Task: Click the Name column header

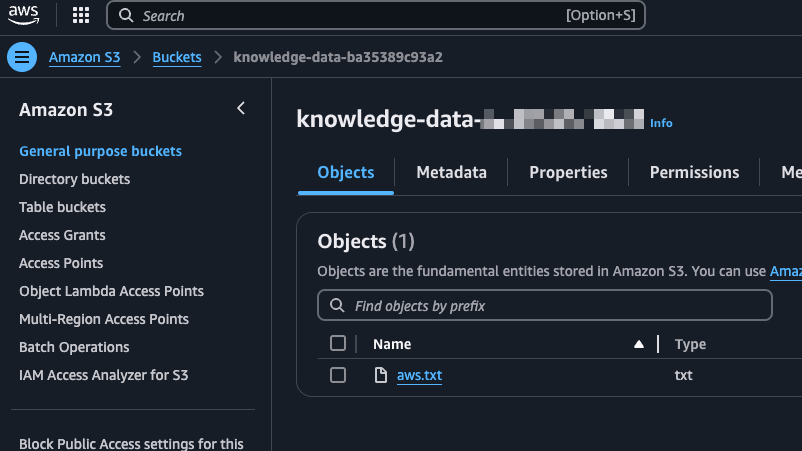Action: click(x=392, y=345)
